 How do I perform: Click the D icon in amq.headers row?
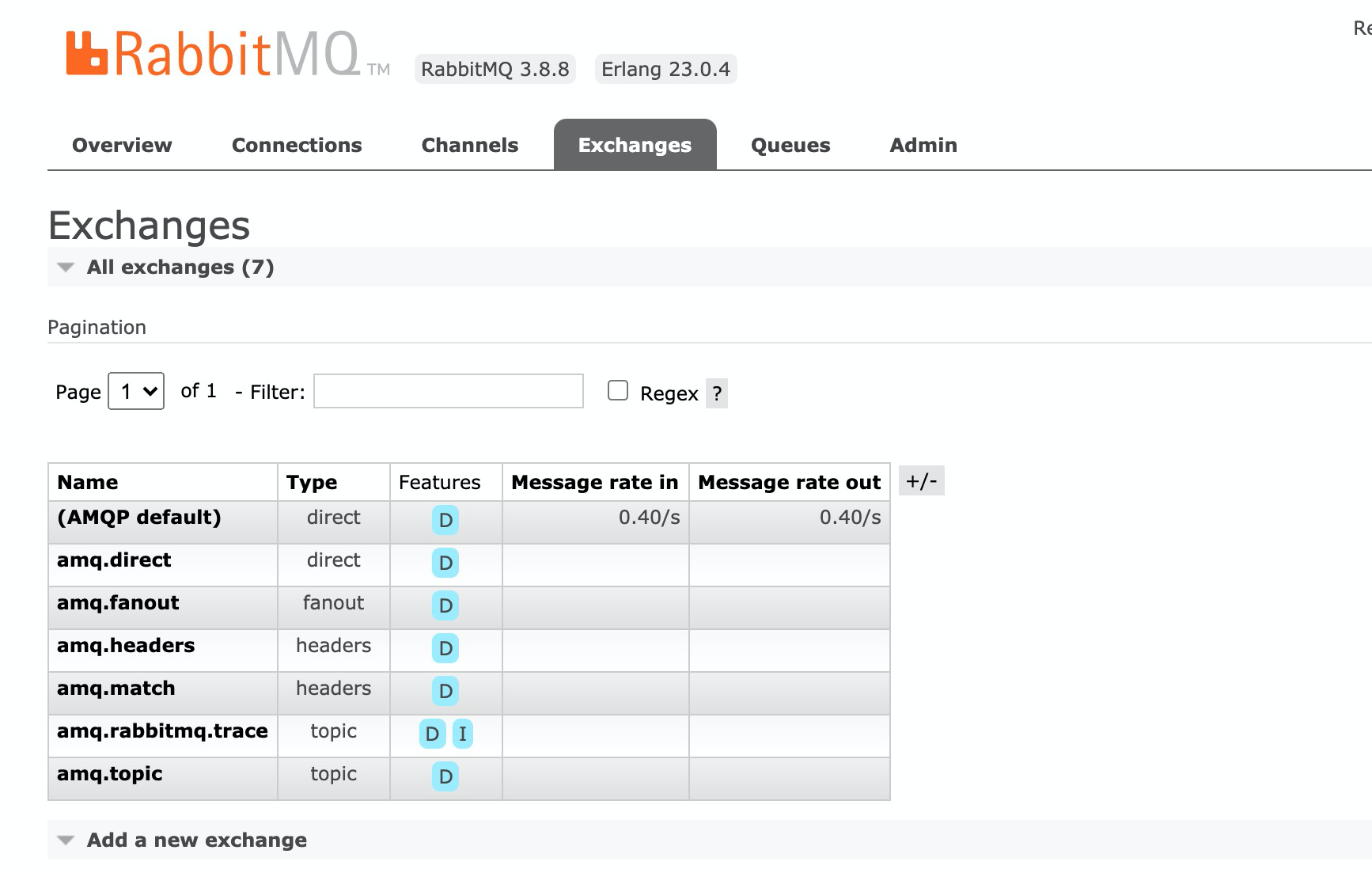(445, 649)
